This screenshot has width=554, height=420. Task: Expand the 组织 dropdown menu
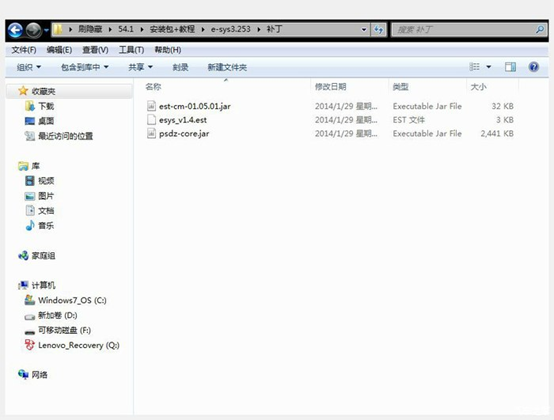(x=29, y=67)
